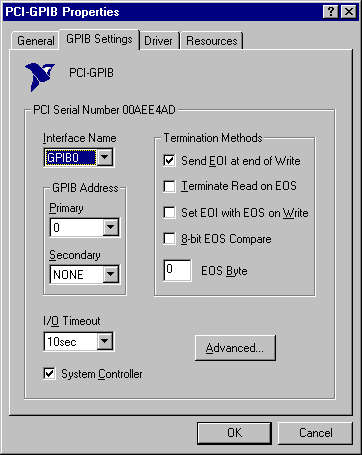Close the PCI-GPIB Properties dialog
Viewport: 362px width, 455px height.
pos(349,12)
